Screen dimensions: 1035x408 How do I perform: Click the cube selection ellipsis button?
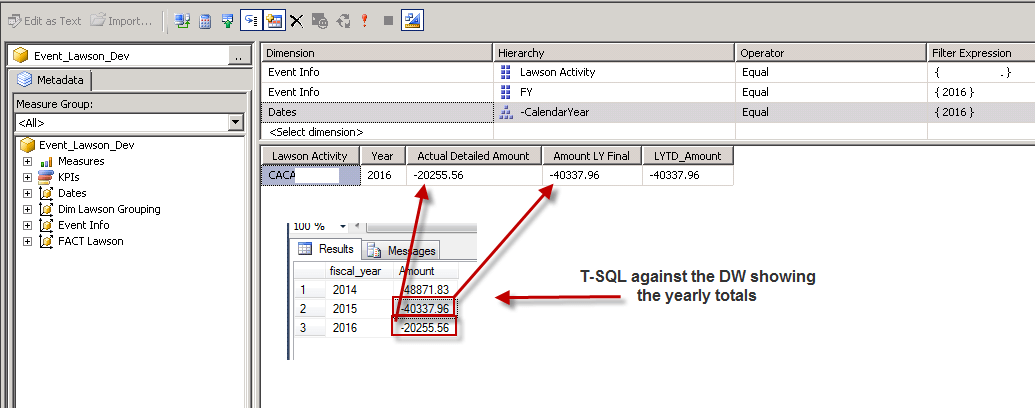point(238,57)
